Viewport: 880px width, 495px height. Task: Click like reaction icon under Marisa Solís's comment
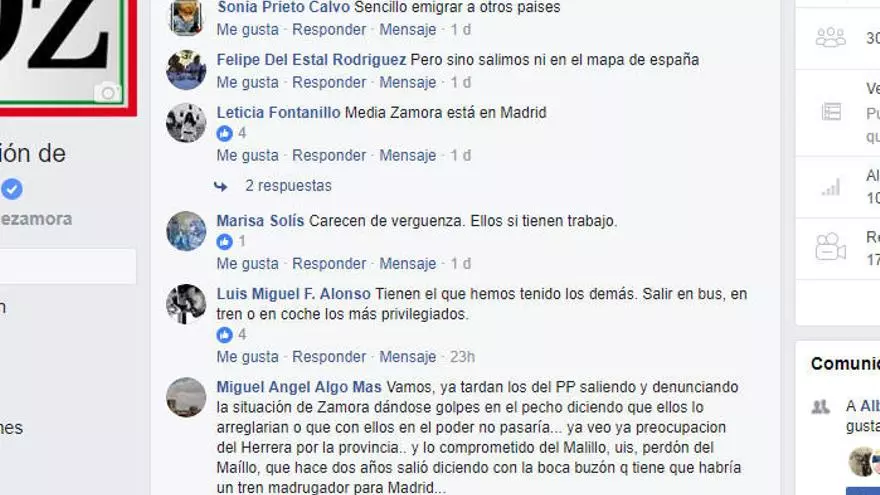(x=224, y=241)
